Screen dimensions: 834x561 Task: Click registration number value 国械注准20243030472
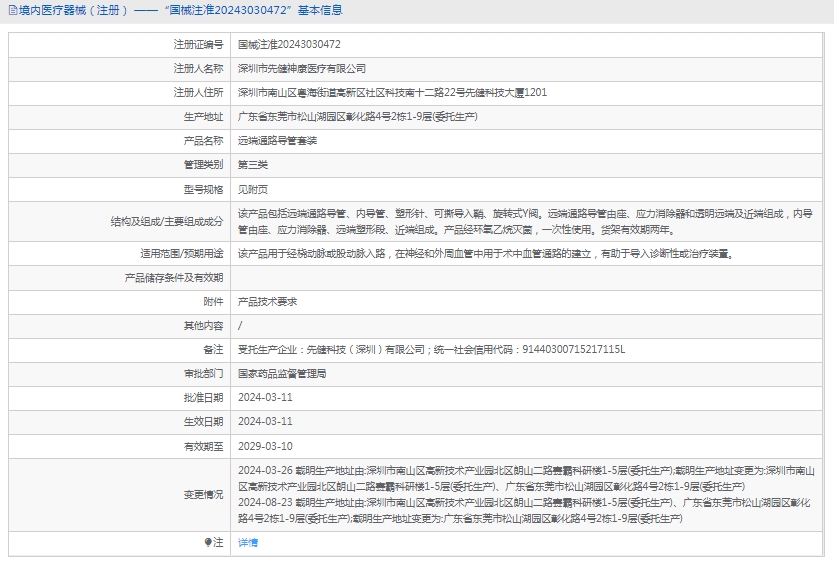point(289,45)
